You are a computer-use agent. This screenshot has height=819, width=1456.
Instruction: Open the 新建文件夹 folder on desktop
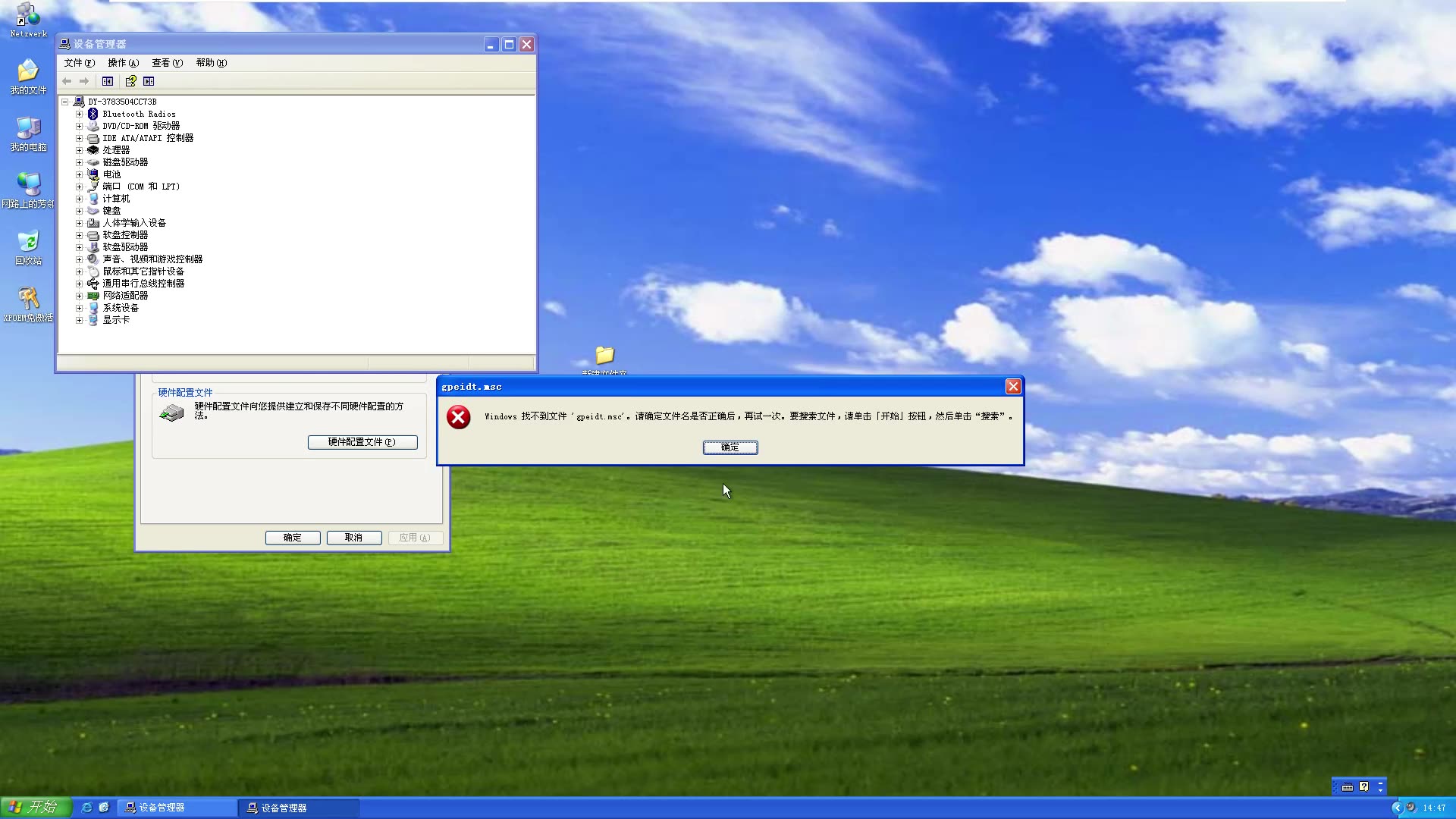pyautogui.click(x=604, y=356)
